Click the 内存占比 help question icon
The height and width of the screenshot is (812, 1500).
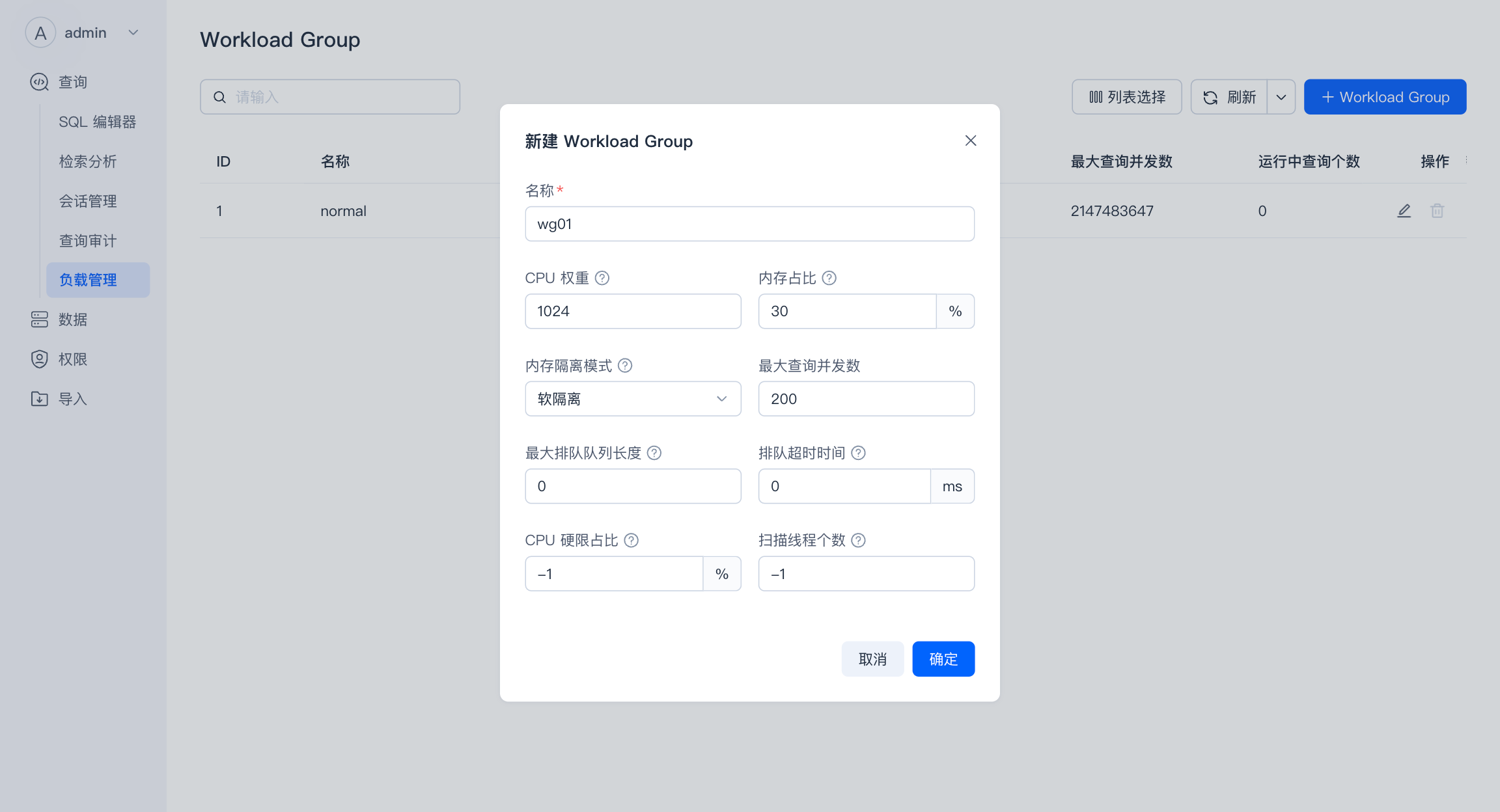(x=829, y=278)
